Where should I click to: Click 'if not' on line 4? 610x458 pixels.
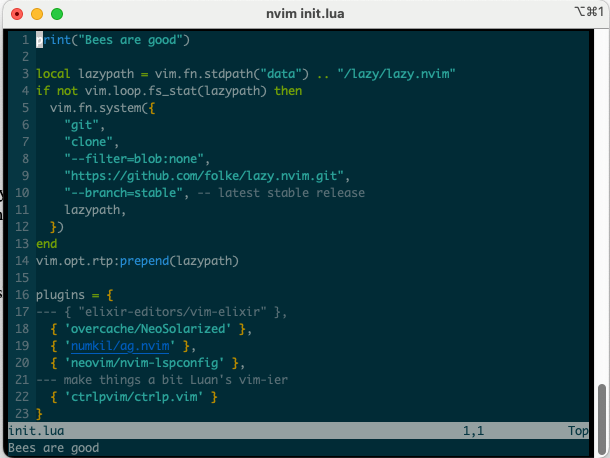coord(57,91)
